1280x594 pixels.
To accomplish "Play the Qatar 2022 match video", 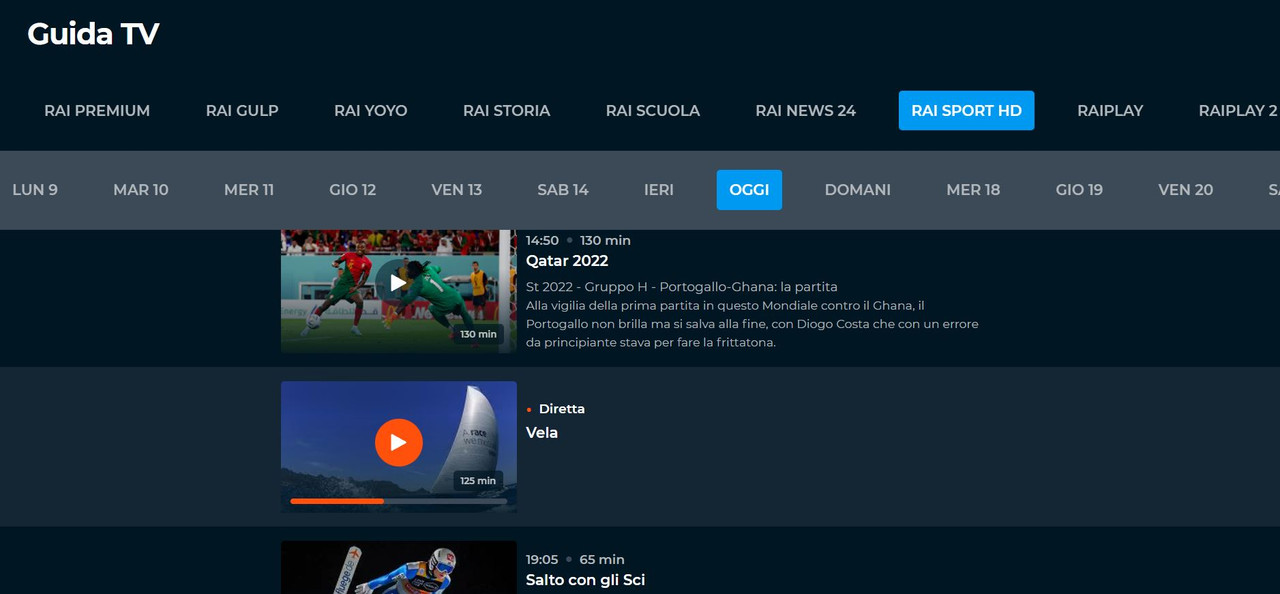I will click(398, 283).
